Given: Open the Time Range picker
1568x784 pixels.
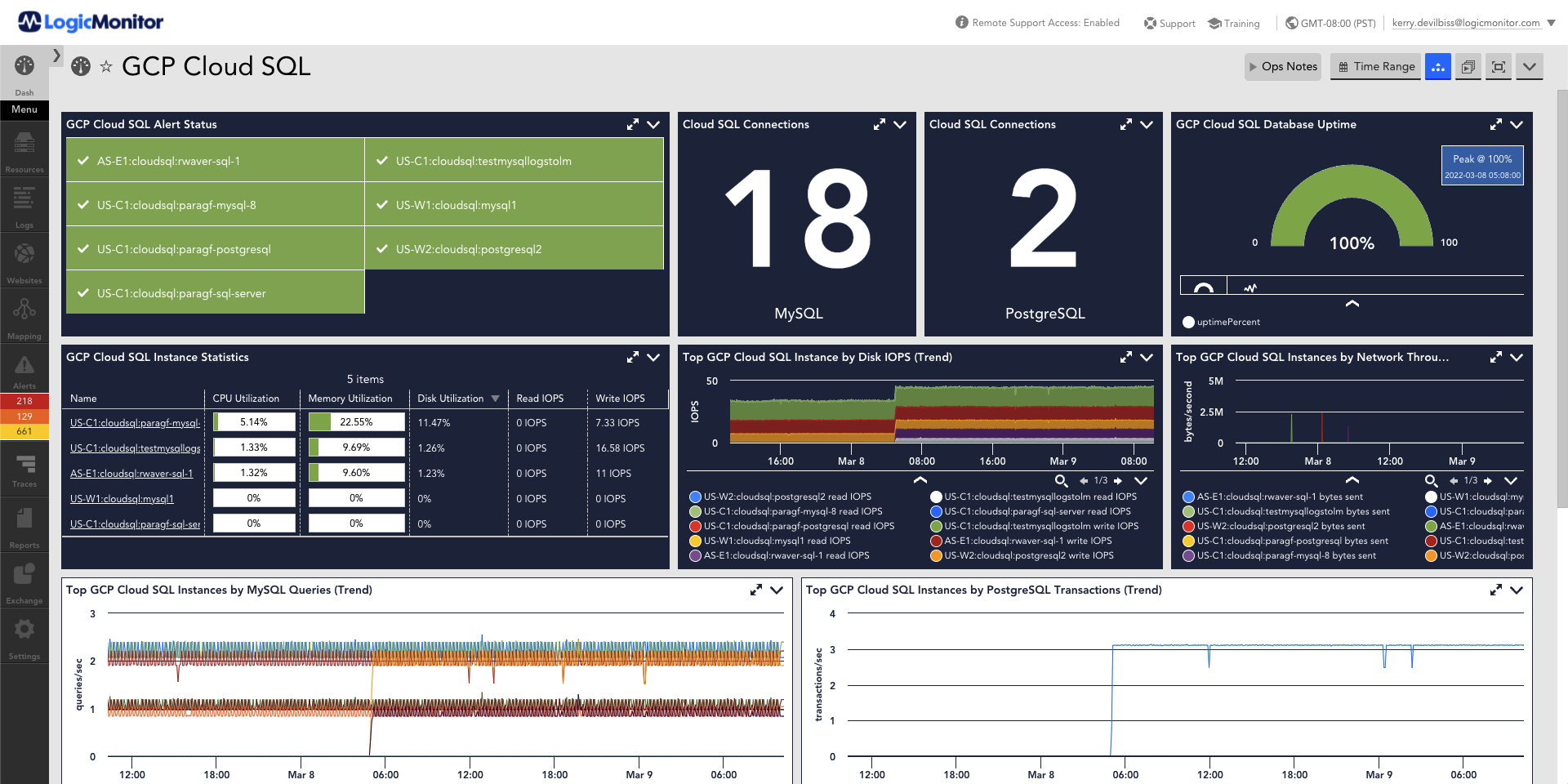Looking at the screenshot, I should pos(1375,66).
